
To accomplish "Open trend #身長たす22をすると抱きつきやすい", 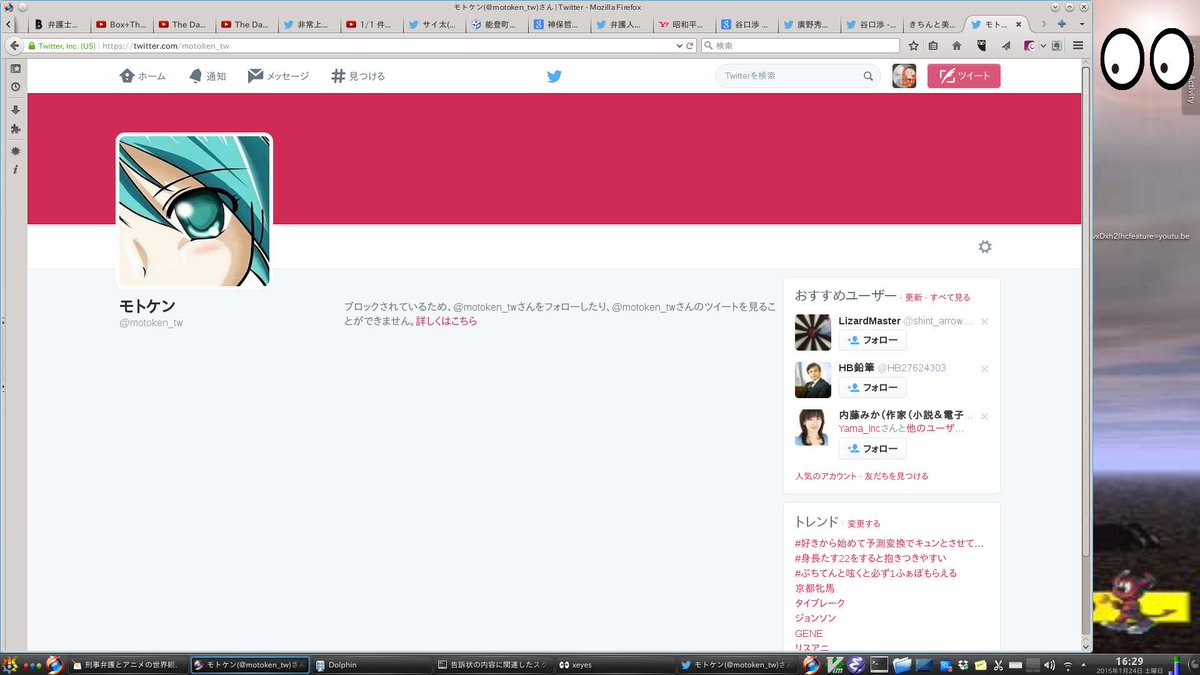I will [870, 558].
